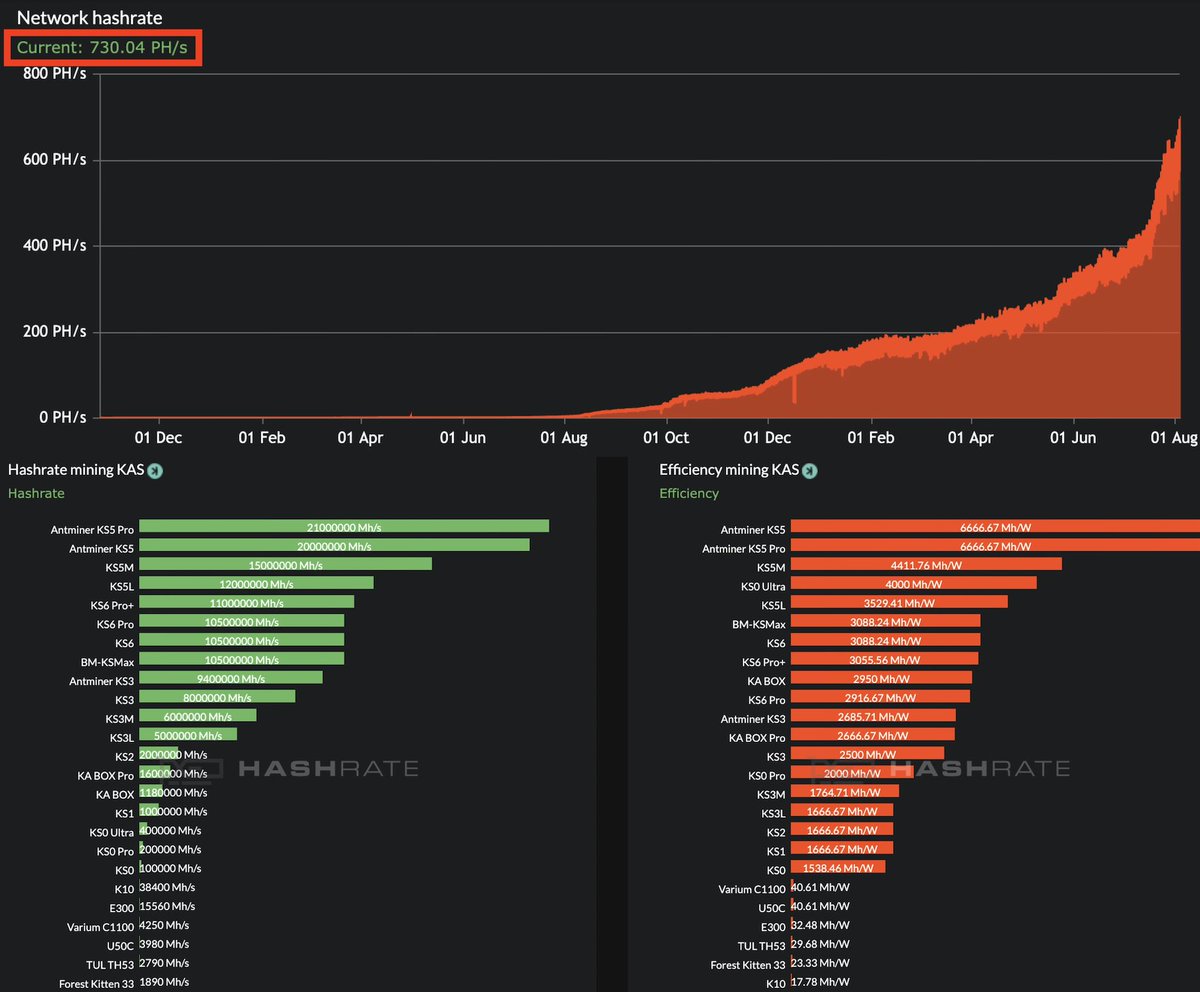This screenshot has width=1200, height=992.
Task: Click the Forest Kitten 33 1890 Mh/s value
Action: pyautogui.click(x=164, y=983)
